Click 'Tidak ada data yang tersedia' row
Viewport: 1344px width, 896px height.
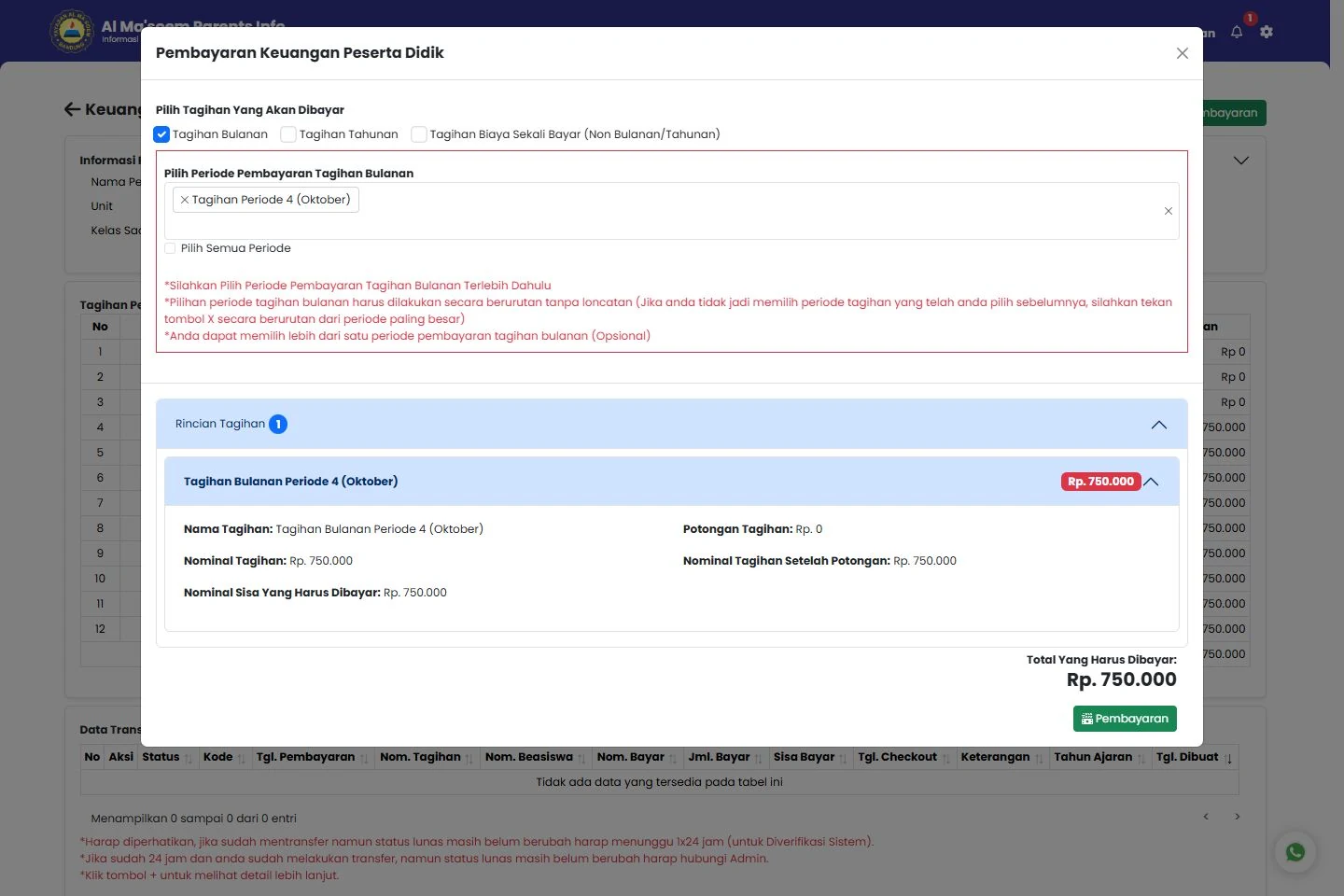tap(659, 782)
